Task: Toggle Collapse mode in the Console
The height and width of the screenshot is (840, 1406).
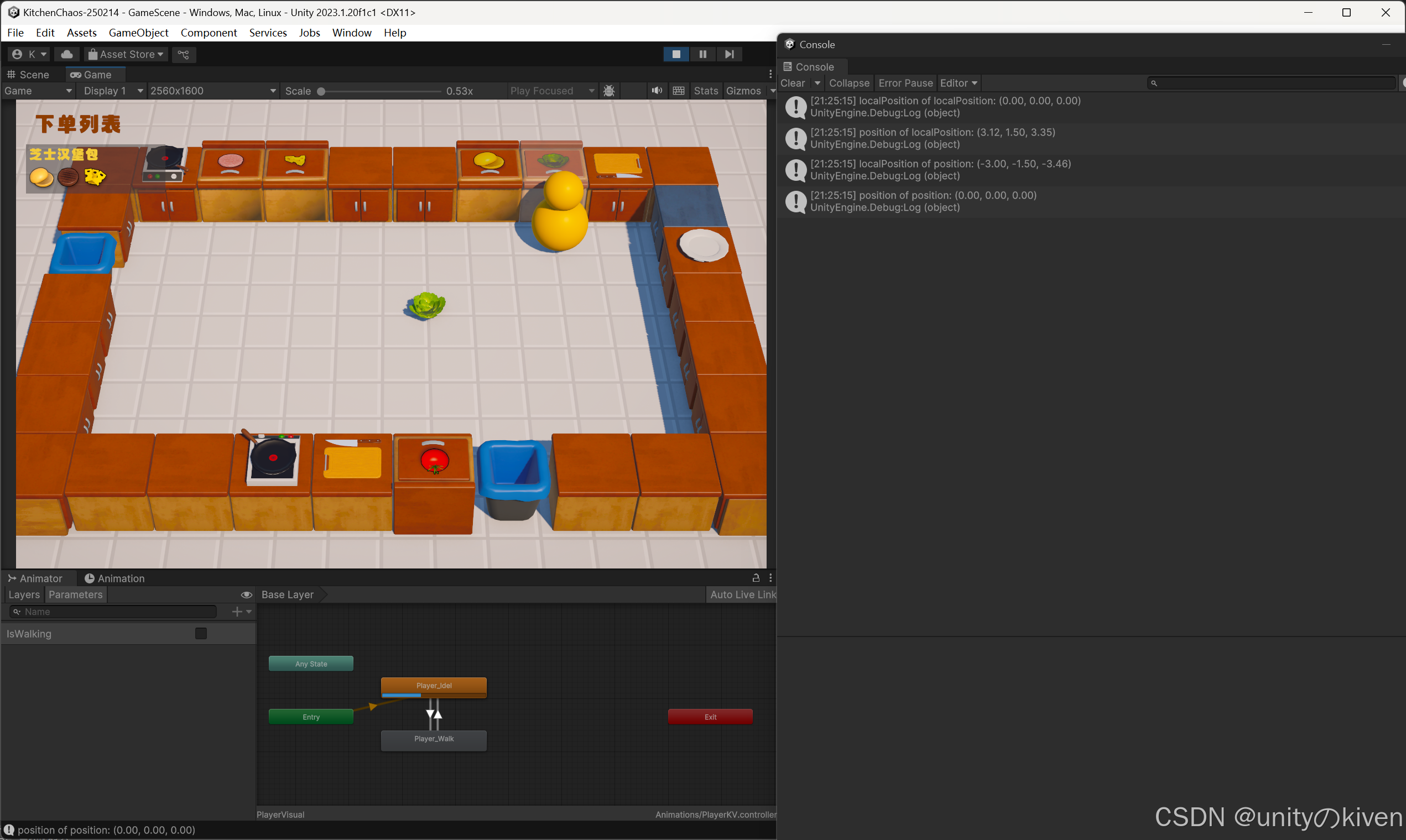Action: tap(848, 82)
